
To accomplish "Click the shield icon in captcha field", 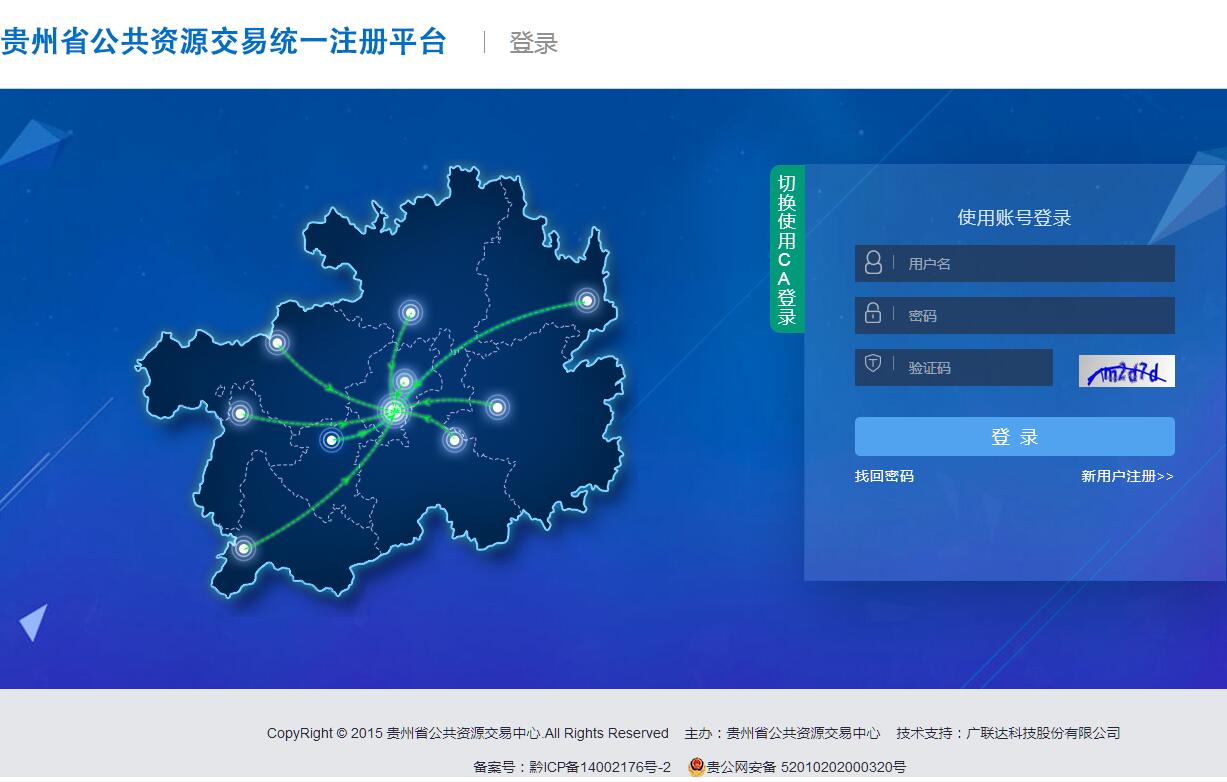I will coord(873,364).
